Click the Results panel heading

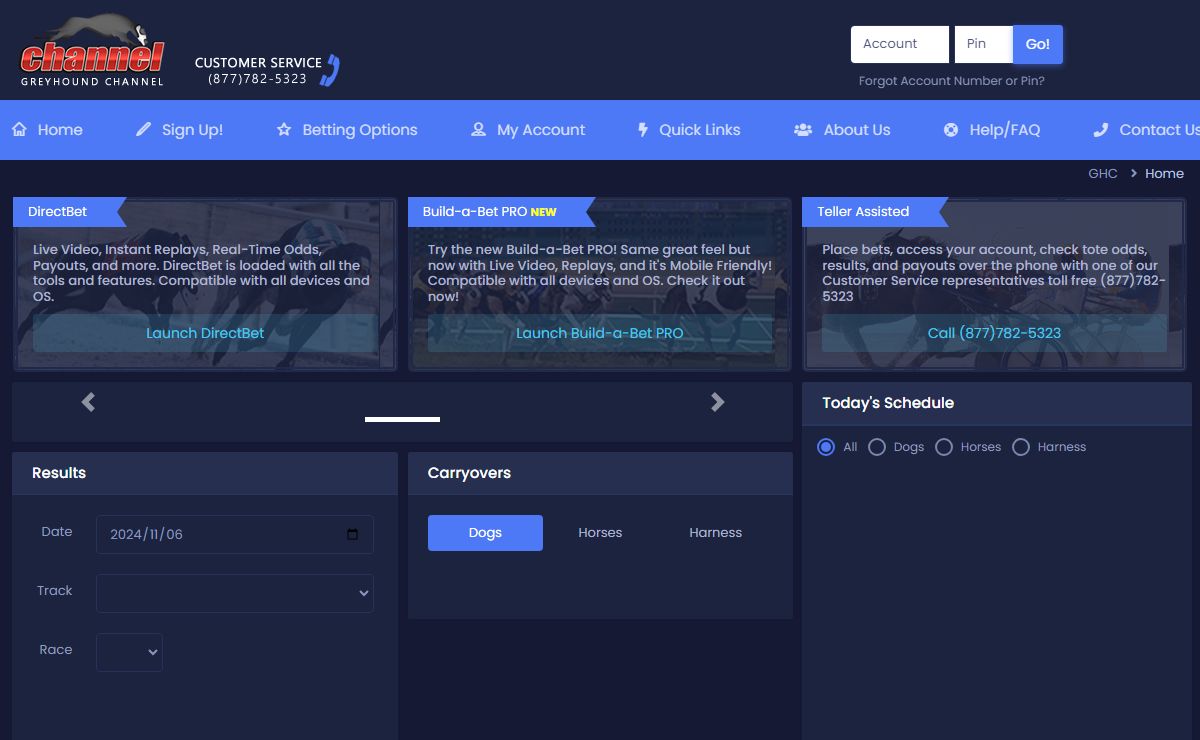point(59,473)
